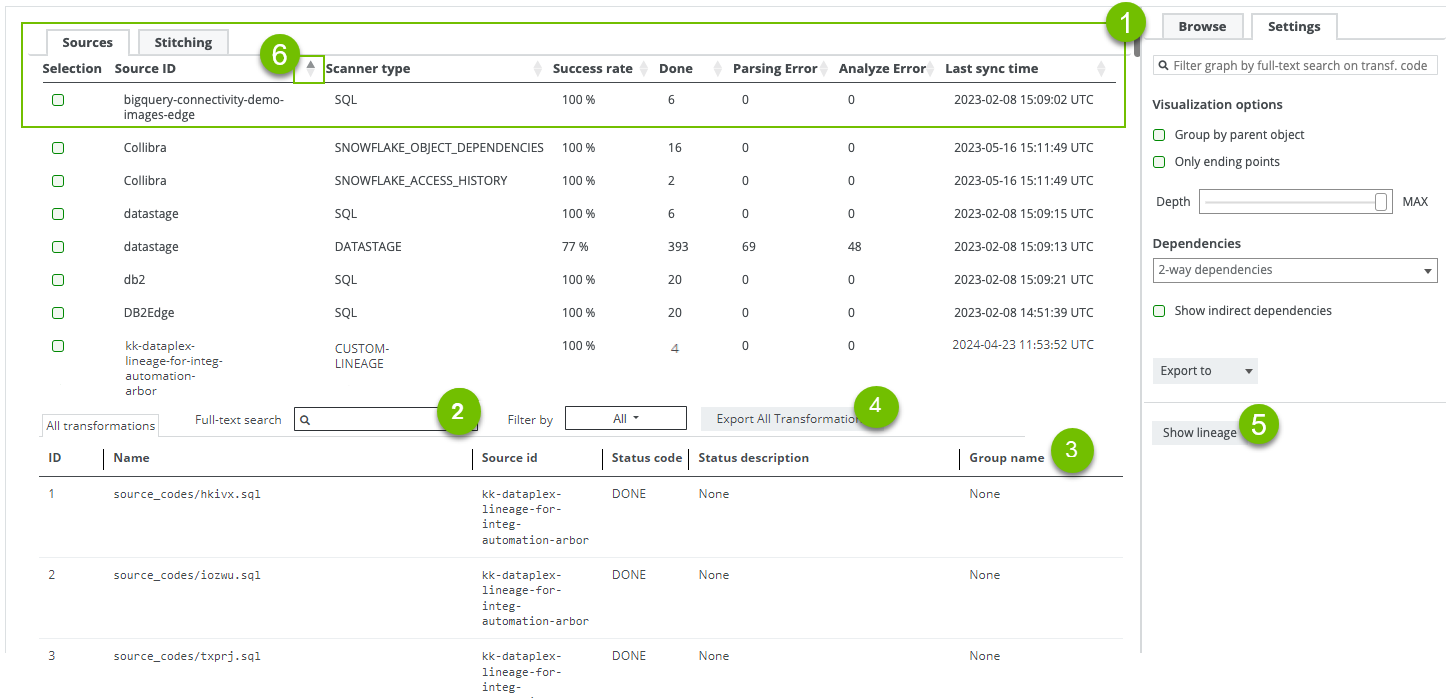Open the 2-way dependencies dropdown
This screenshot has height=698, width=1447.
[x=1294, y=270]
